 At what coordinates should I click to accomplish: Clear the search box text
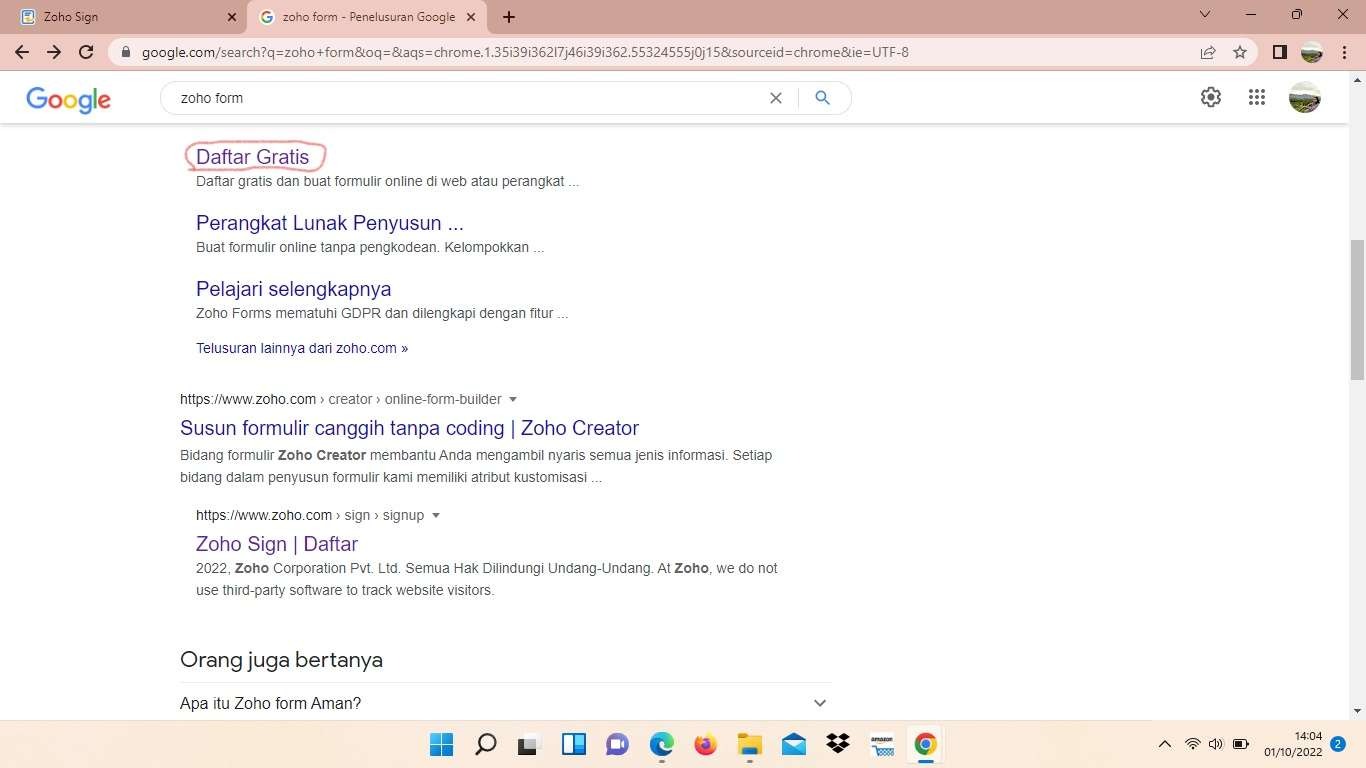pos(775,98)
